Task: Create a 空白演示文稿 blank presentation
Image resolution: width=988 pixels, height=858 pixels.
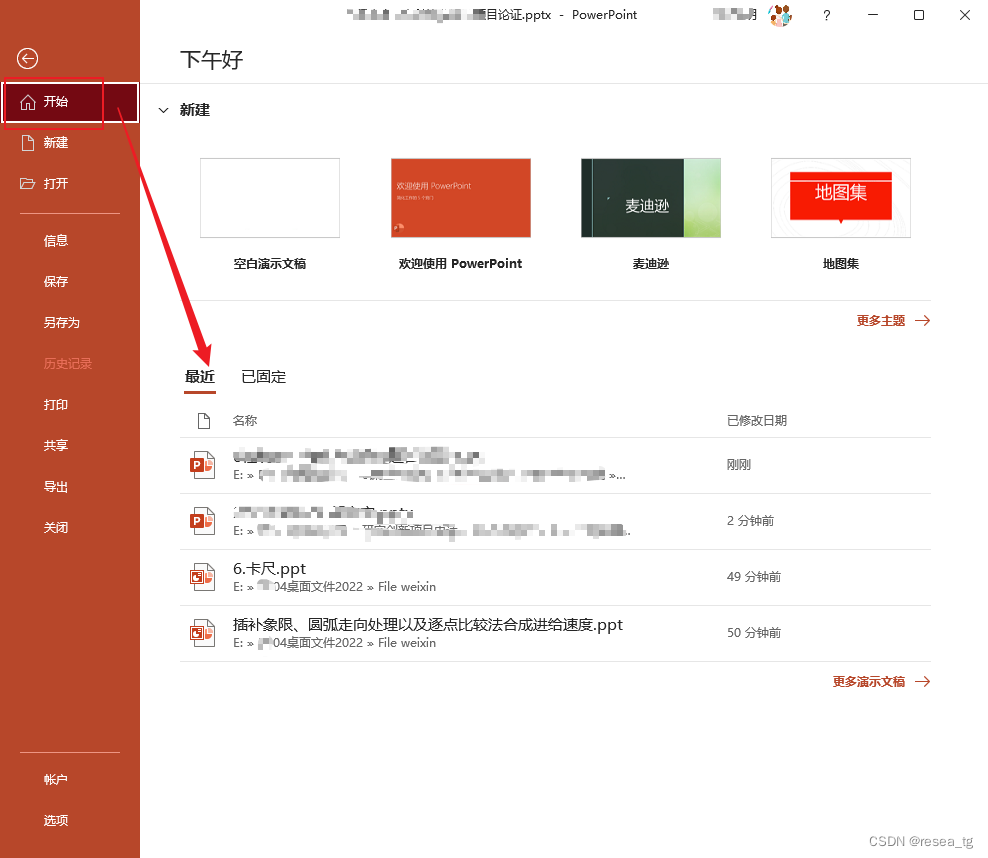Action: click(270, 198)
